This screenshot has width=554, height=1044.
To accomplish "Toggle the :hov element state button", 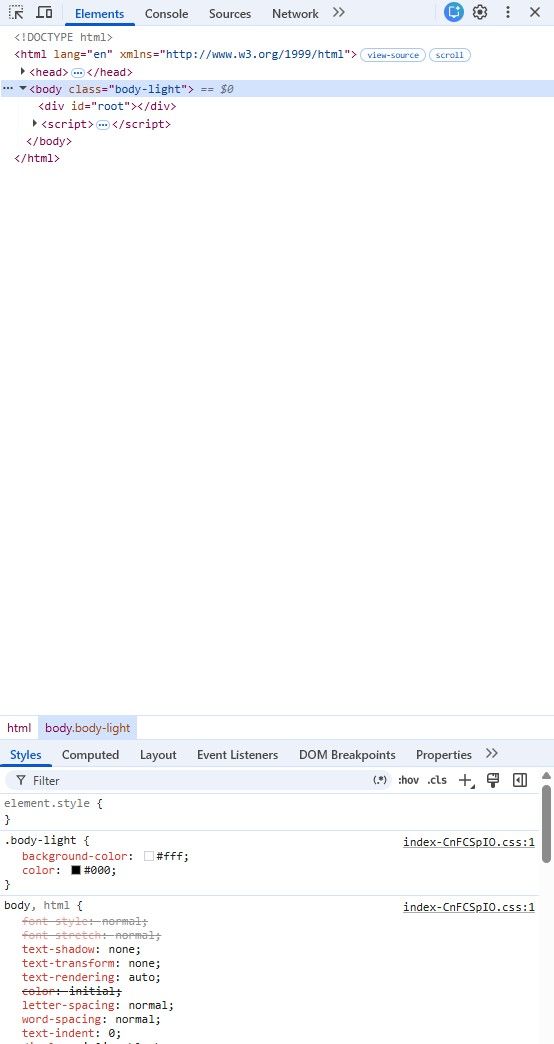I will click(408, 780).
